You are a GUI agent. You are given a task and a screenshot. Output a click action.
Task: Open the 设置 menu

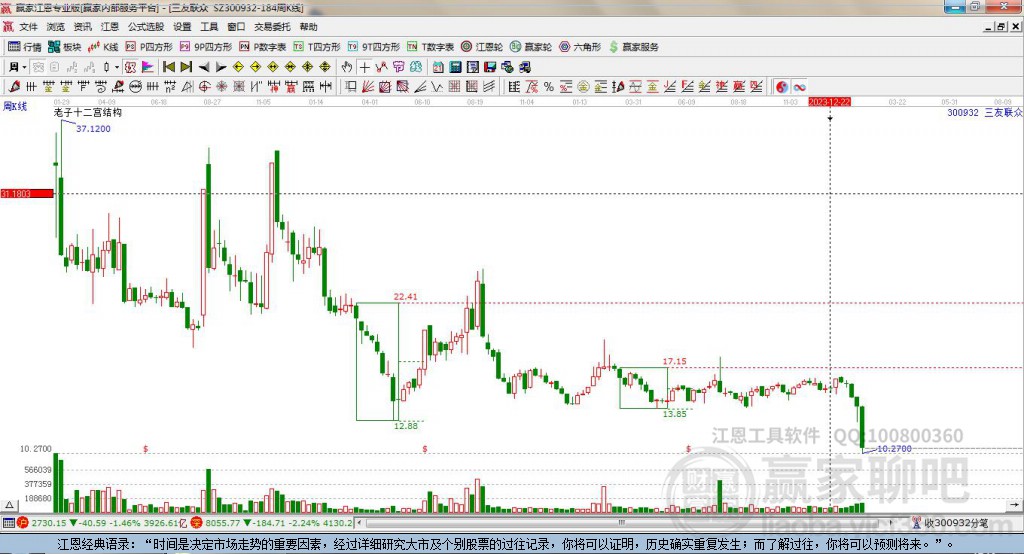point(182,27)
